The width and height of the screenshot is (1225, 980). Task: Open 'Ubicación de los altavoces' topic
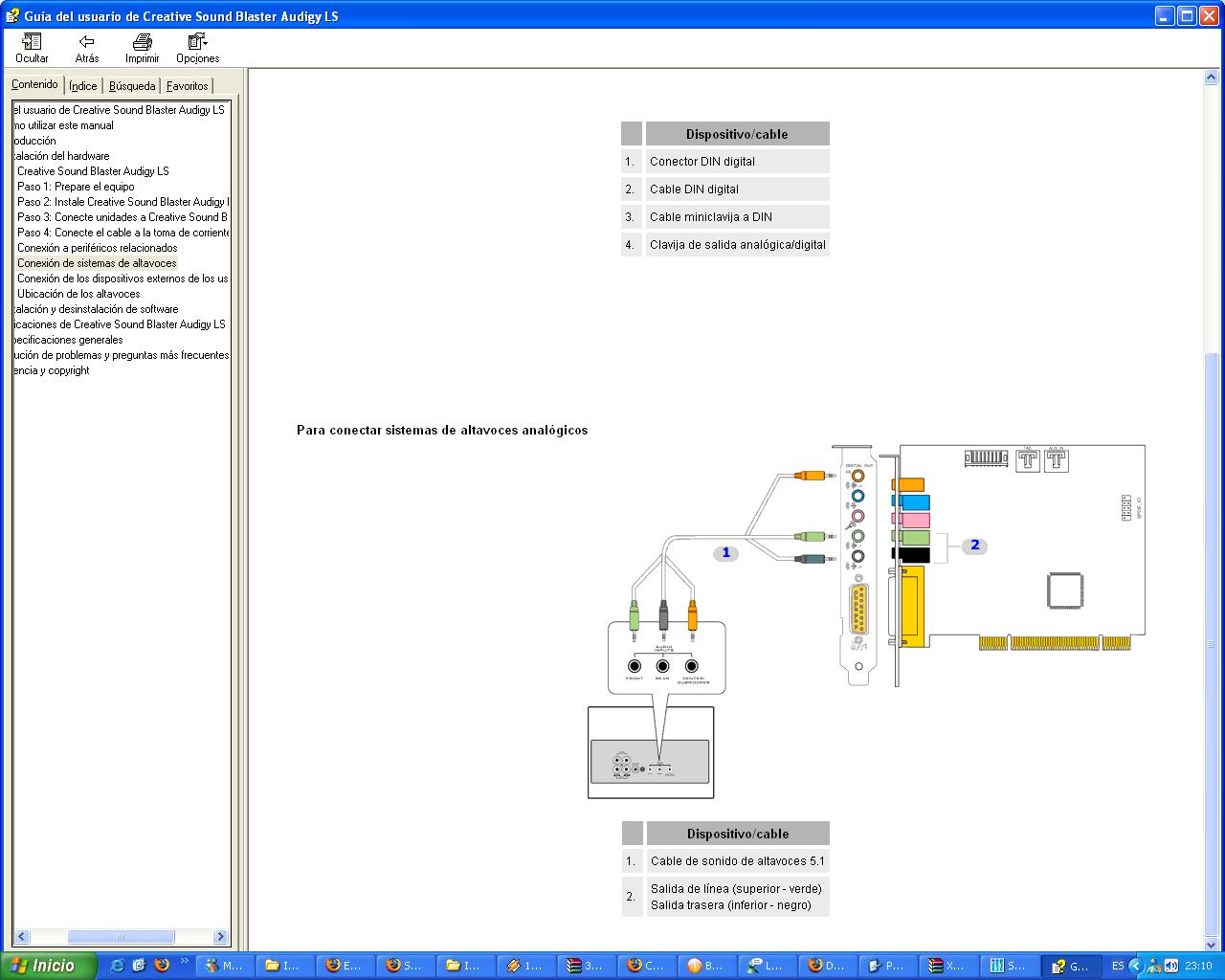(78, 294)
